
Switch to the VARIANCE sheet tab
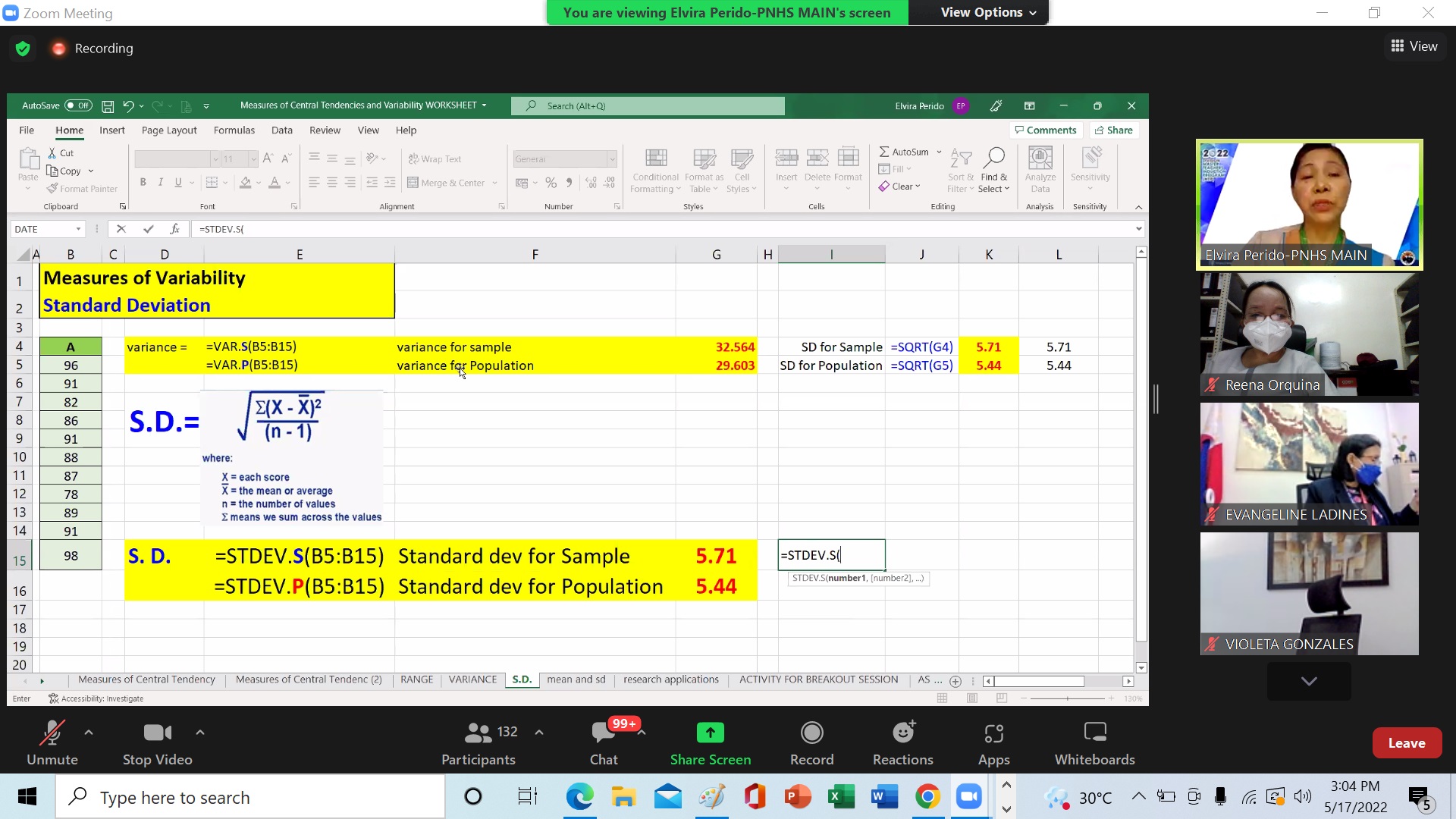(x=472, y=679)
